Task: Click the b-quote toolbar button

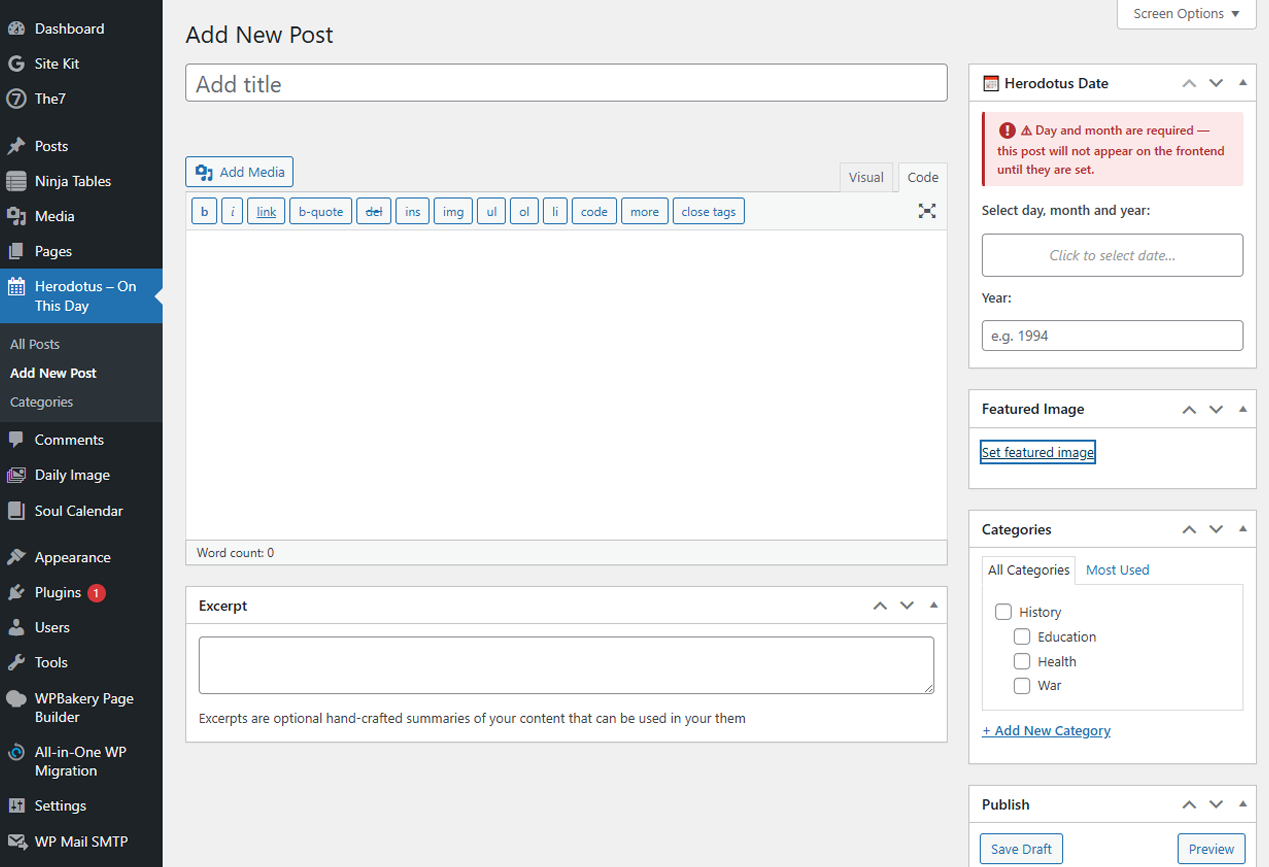Action: point(320,211)
